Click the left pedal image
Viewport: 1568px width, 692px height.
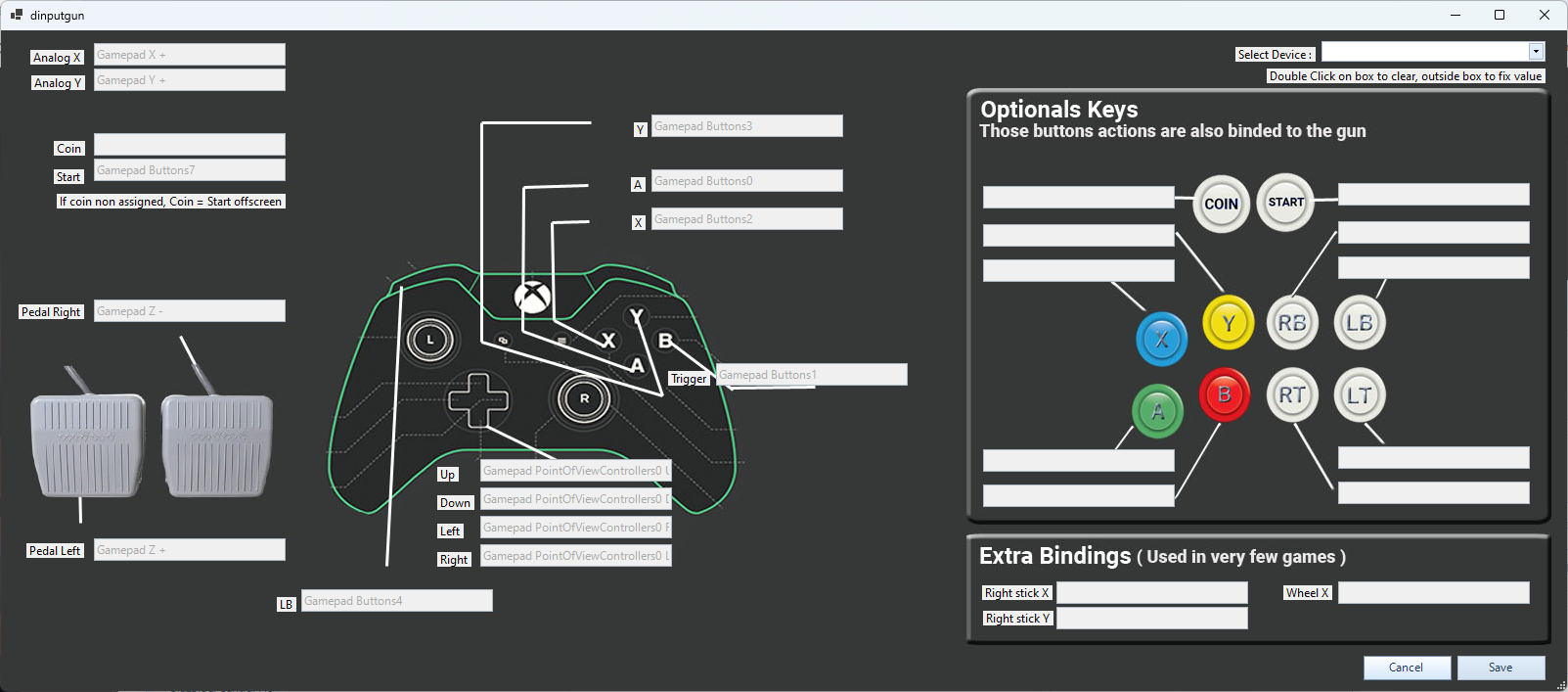(x=88, y=445)
